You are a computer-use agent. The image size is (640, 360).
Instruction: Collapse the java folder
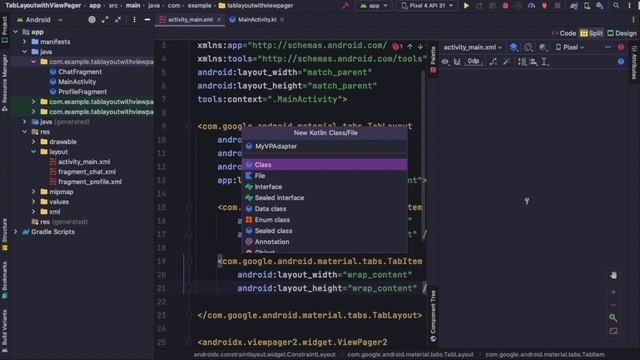pyautogui.click(x=24, y=52)
